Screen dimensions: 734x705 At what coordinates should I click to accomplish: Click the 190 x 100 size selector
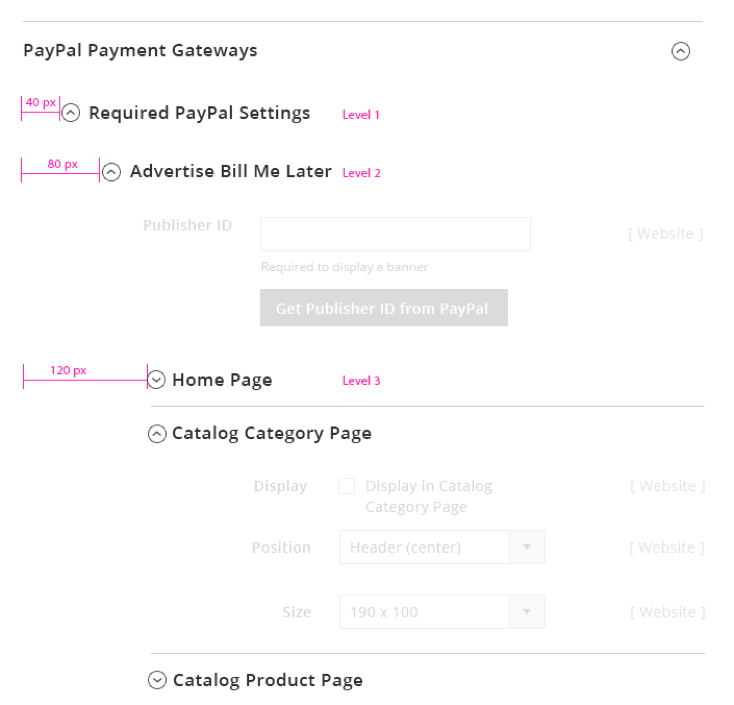[424, 612]
